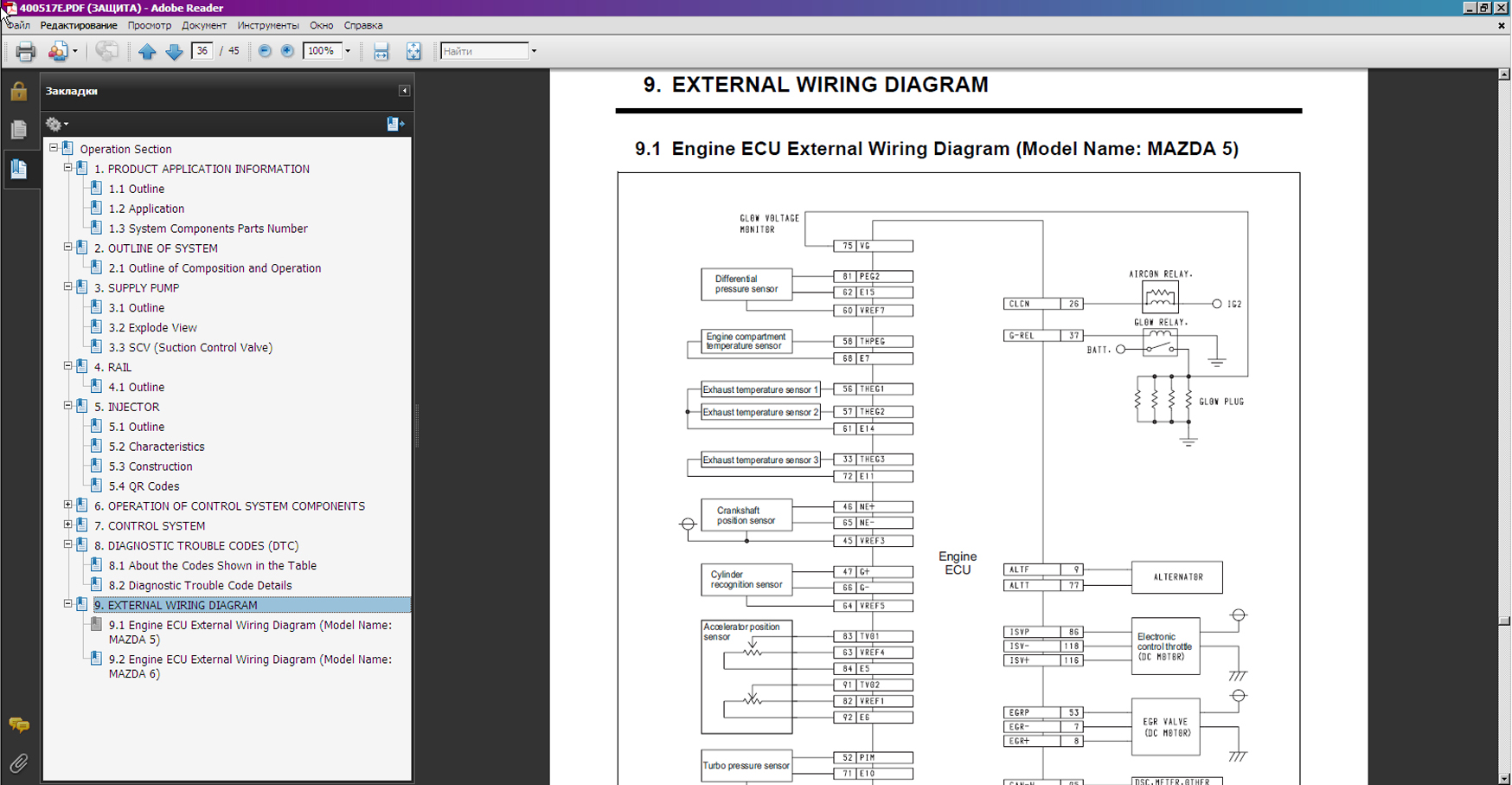
Task: Open the Документ menu
Action: (x=203, y=25)
